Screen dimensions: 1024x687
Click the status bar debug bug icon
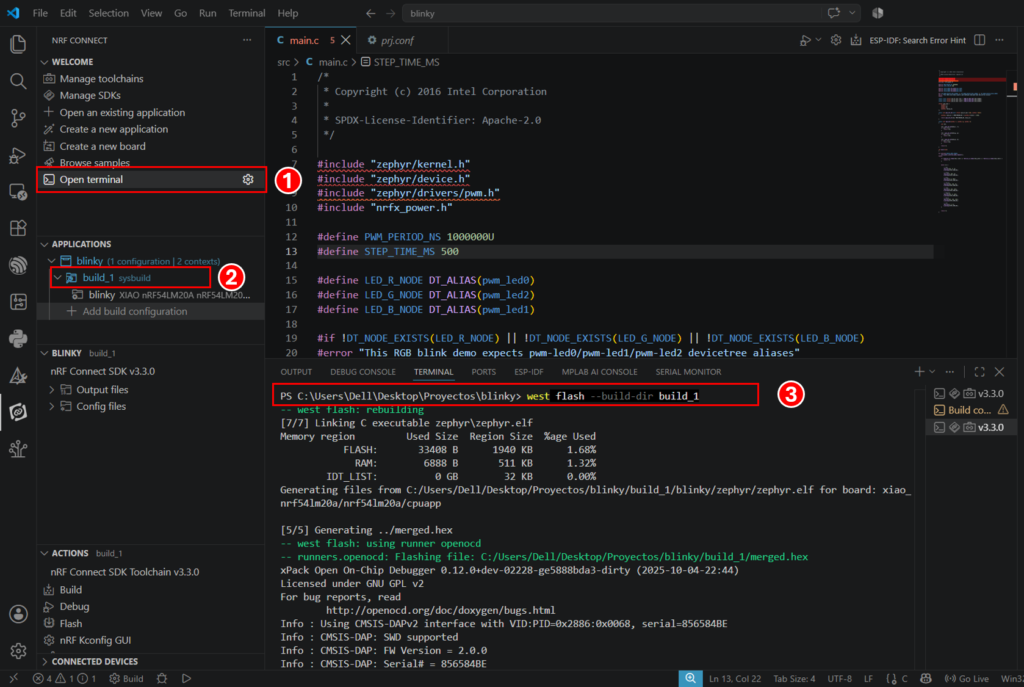tap(162, 679)
